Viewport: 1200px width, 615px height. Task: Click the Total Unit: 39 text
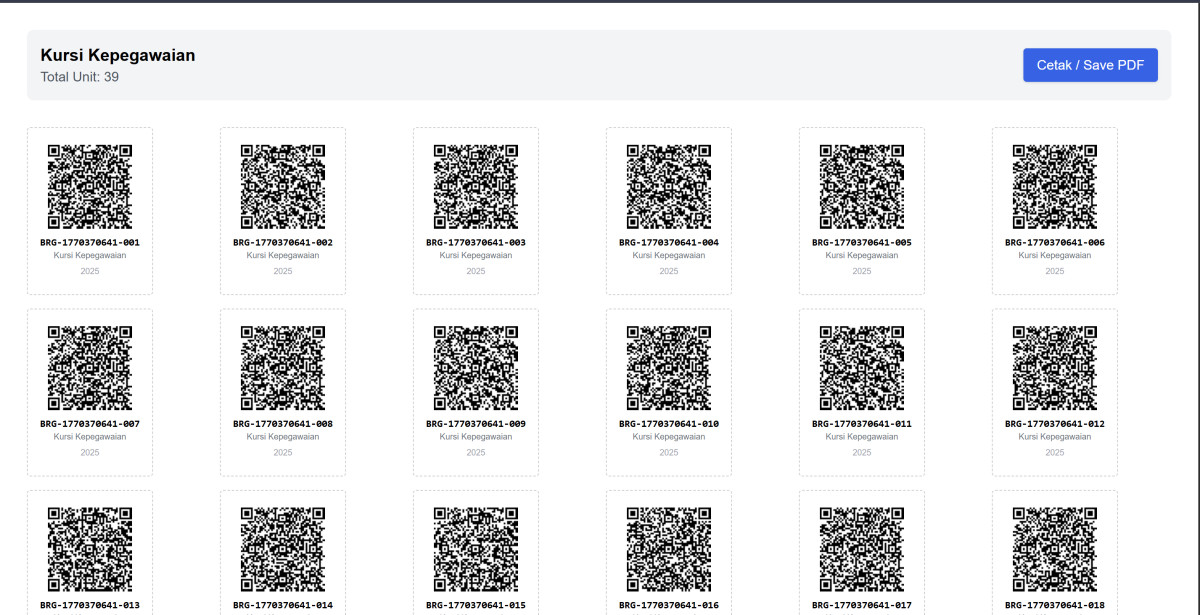80,77
